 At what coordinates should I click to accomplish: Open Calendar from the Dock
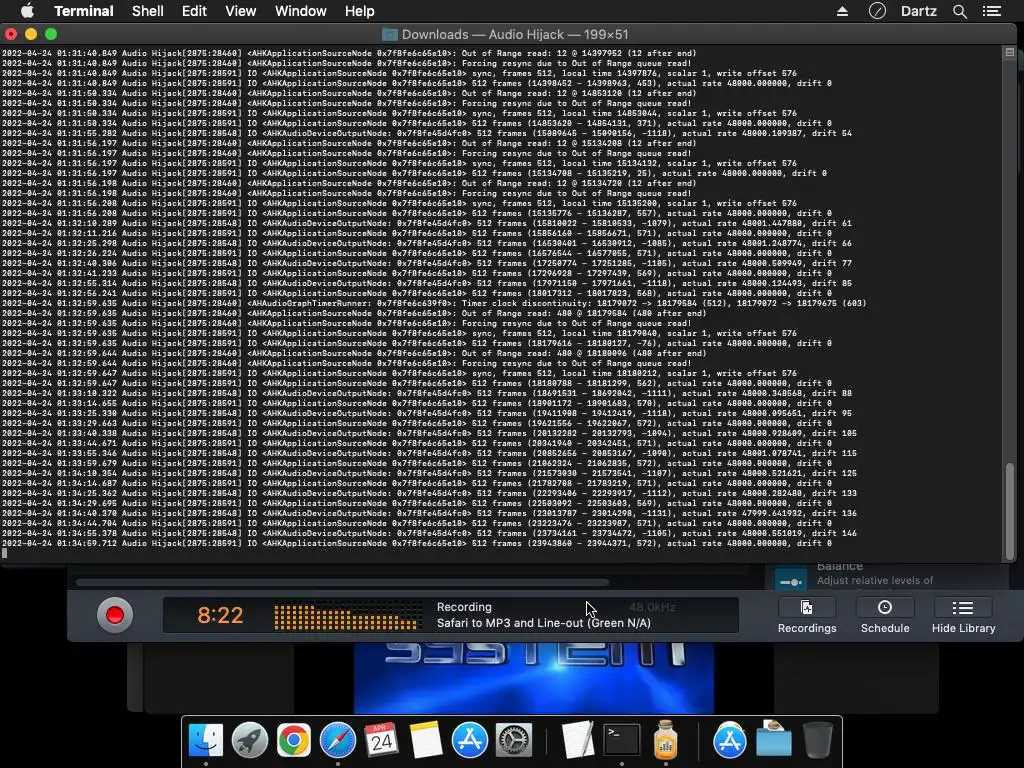[381, 741]
